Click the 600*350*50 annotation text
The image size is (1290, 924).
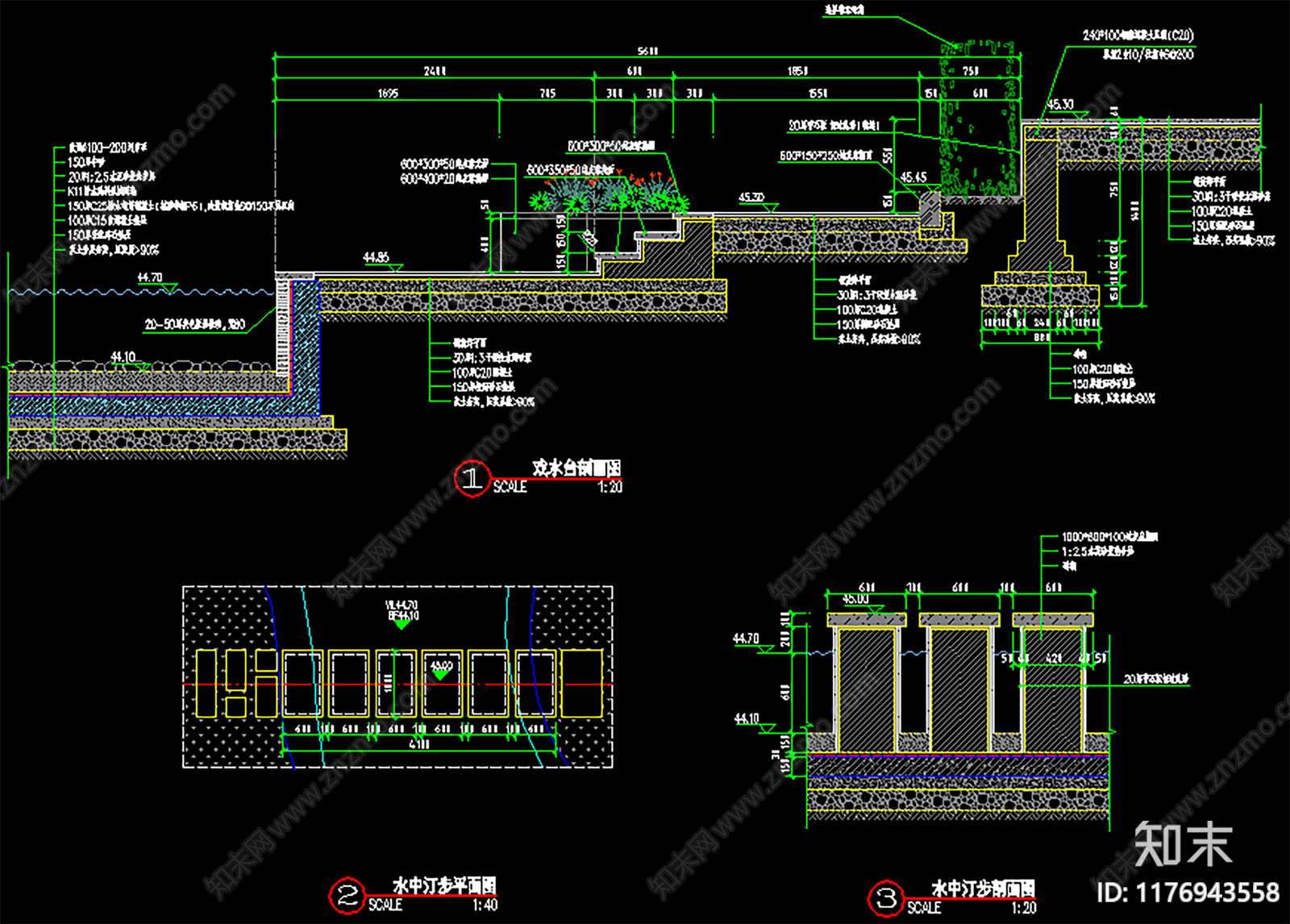point(571,170)
